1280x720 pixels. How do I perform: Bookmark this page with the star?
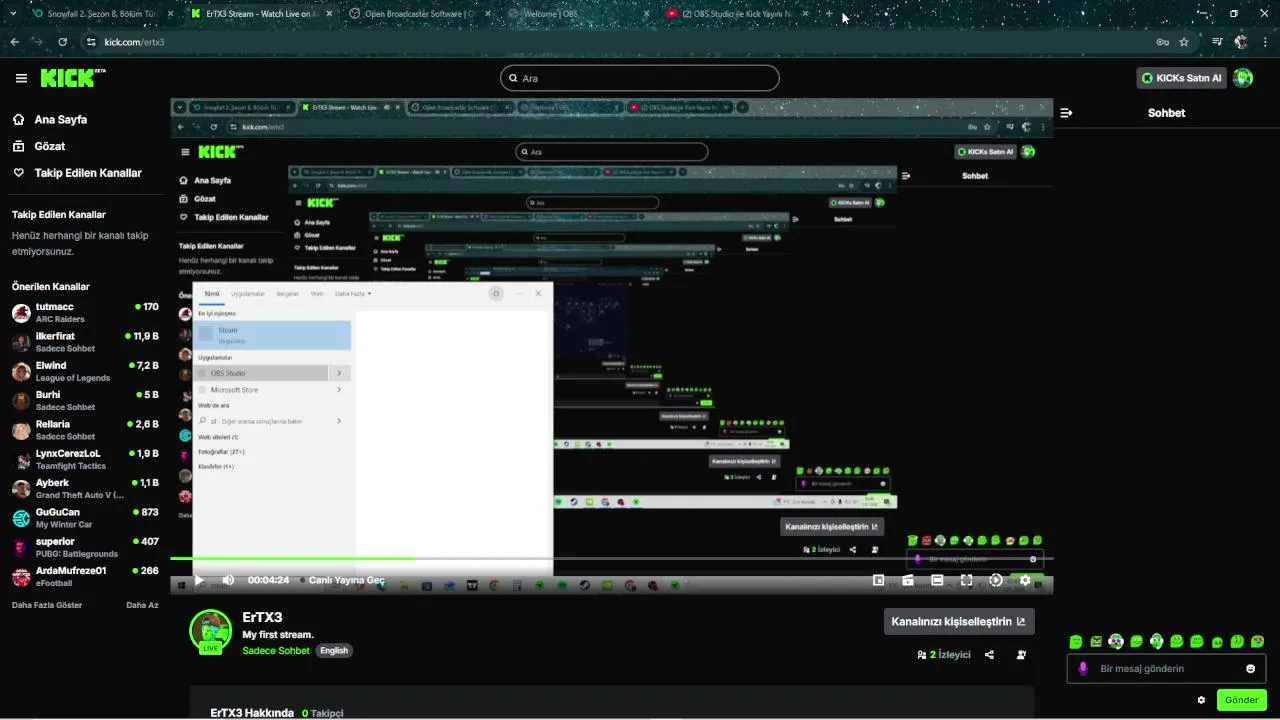point(1184,42)
